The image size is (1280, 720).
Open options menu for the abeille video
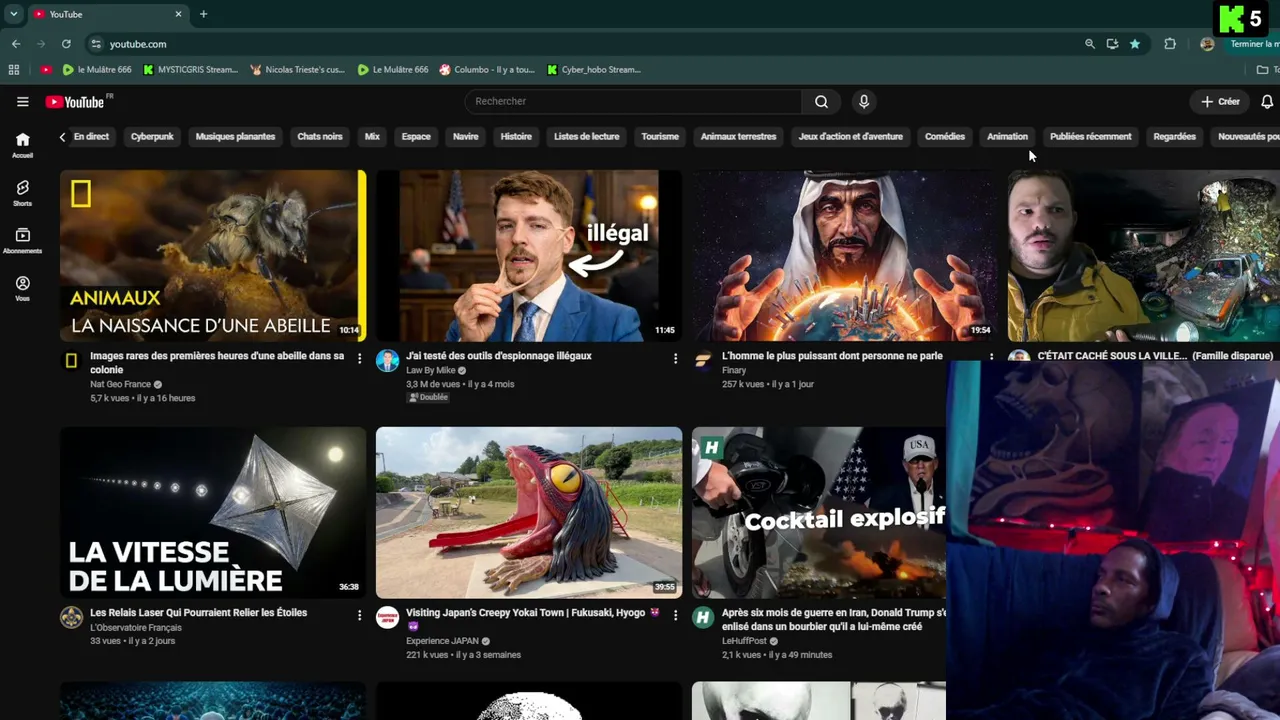[x=359, y=358]
